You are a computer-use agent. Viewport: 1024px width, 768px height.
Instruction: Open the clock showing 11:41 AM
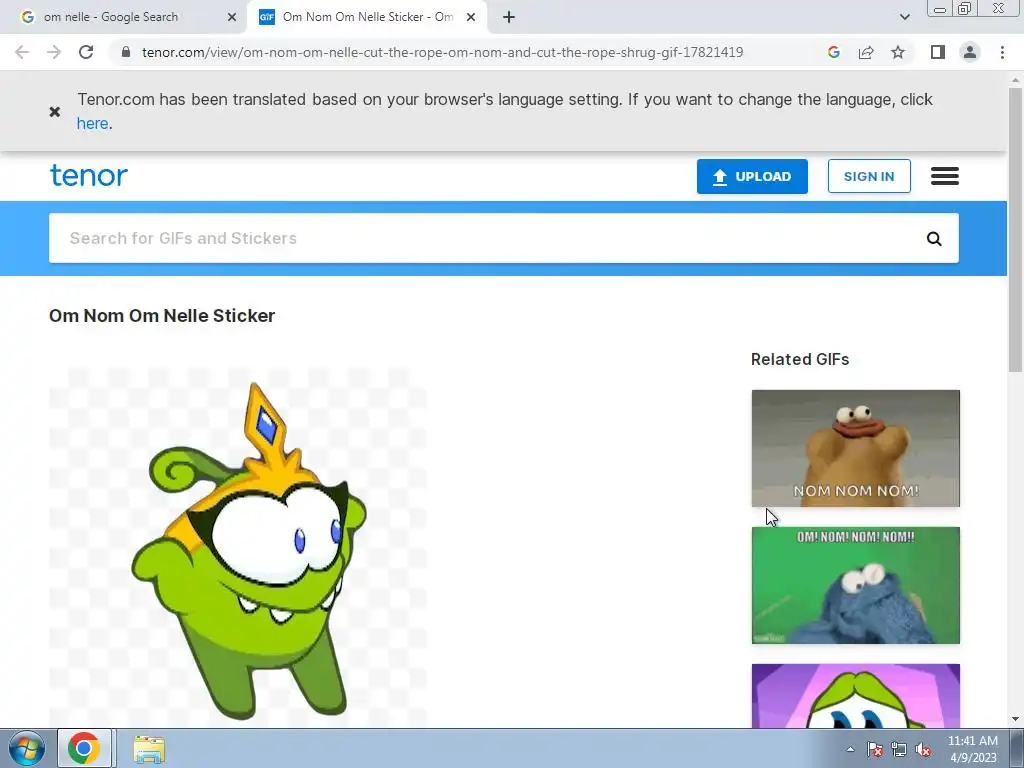coord(972,749)
